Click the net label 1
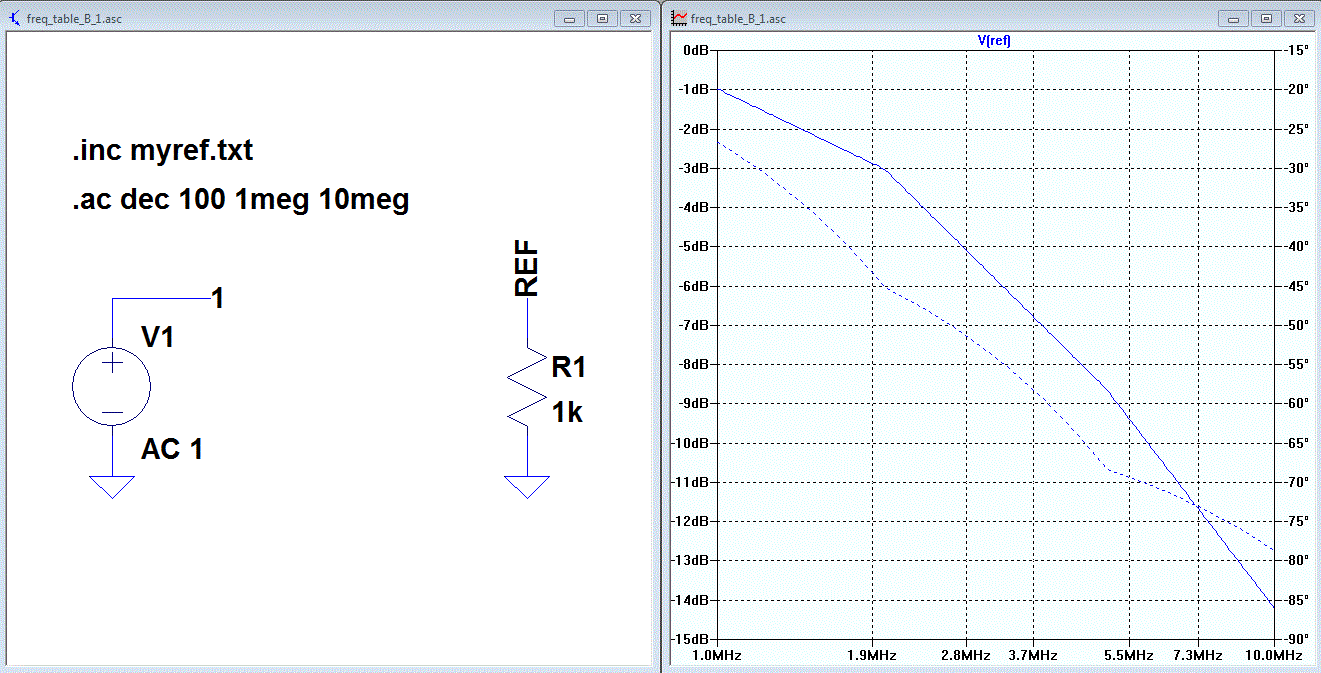 click(x=217, y=297)
